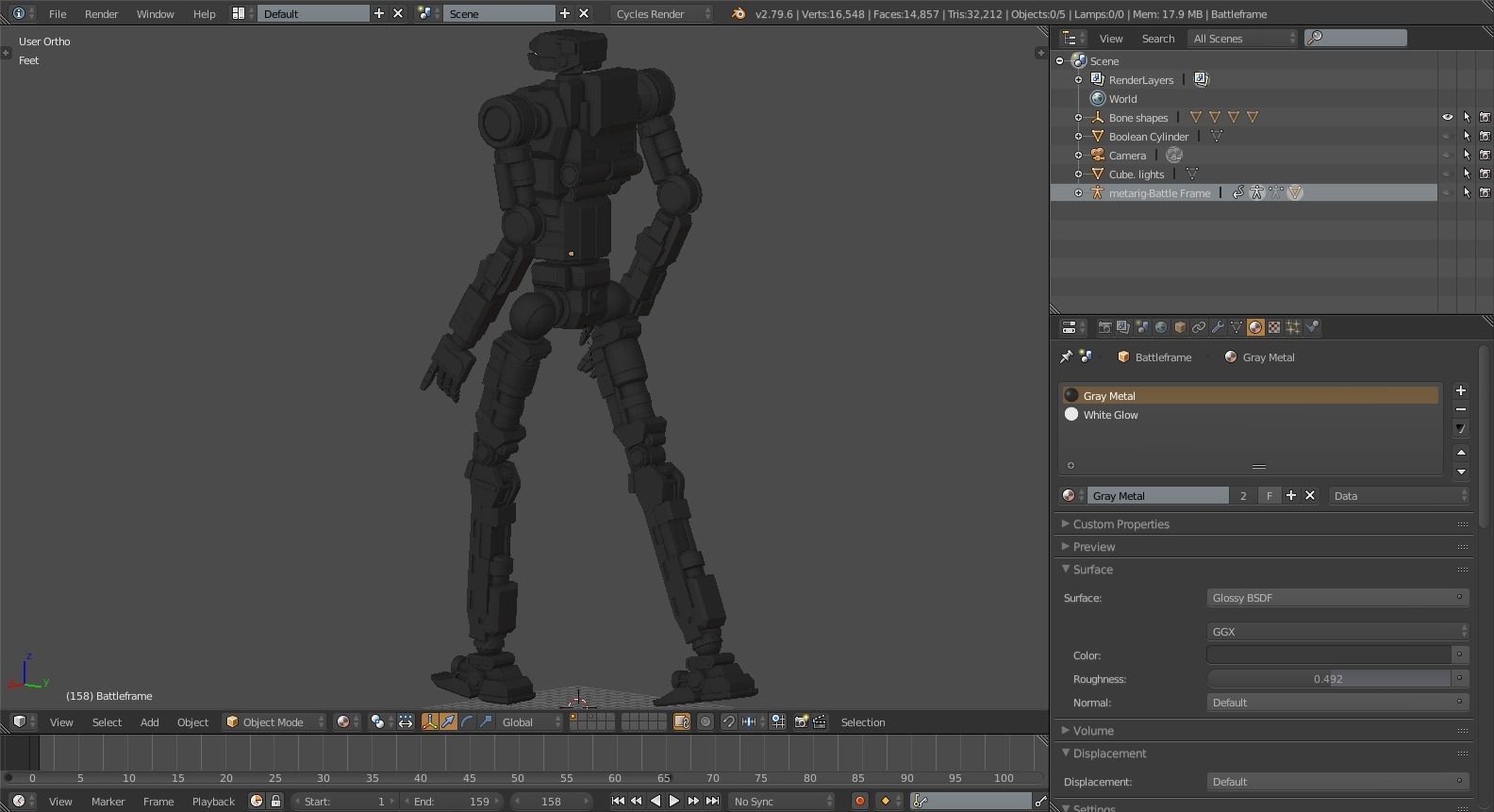Click OpenGL render animation clapper icon
1494x812 pixels.
tap(820, 721)
